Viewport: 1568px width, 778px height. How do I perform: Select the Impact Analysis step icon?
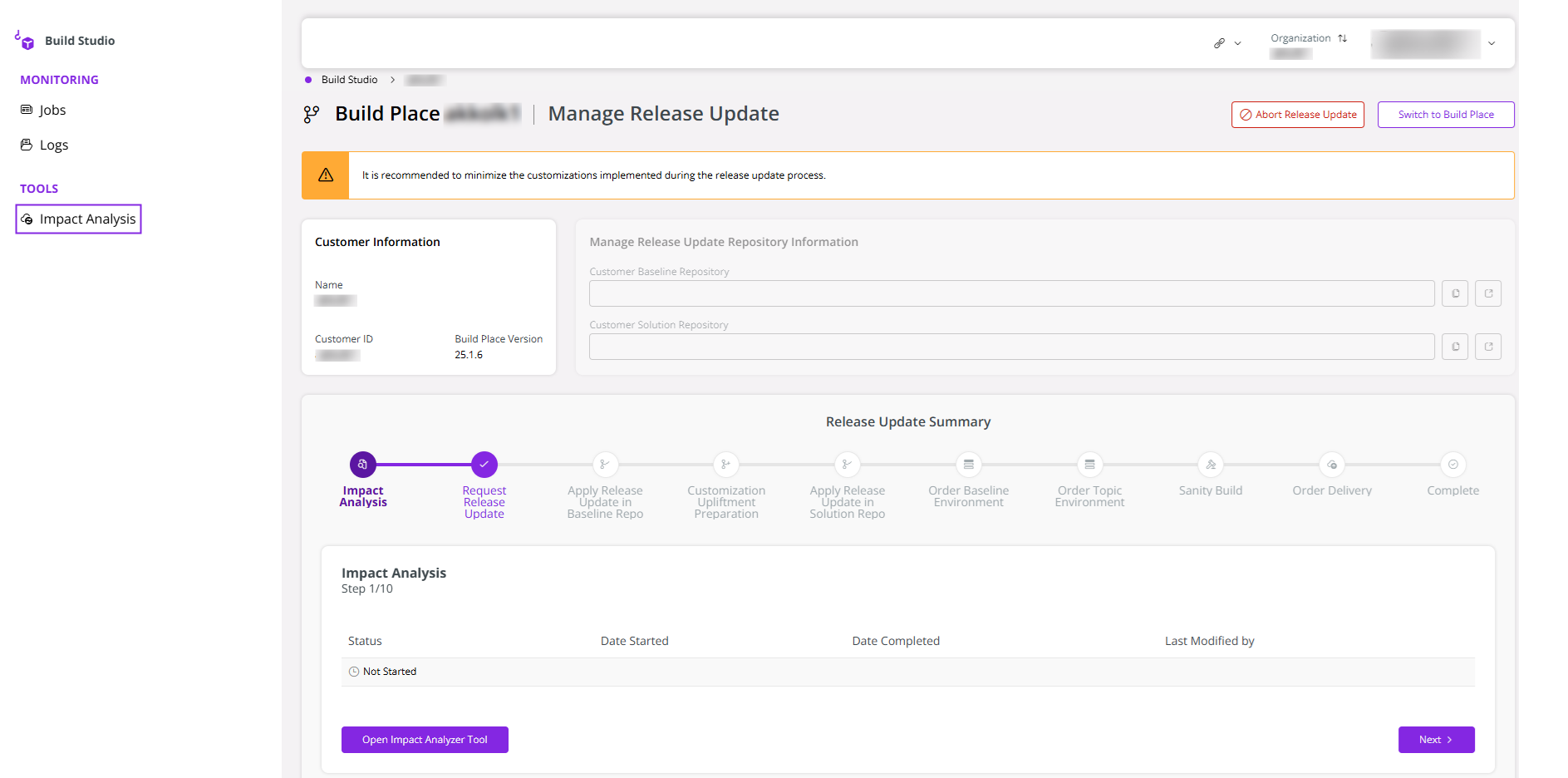point(362,464)
